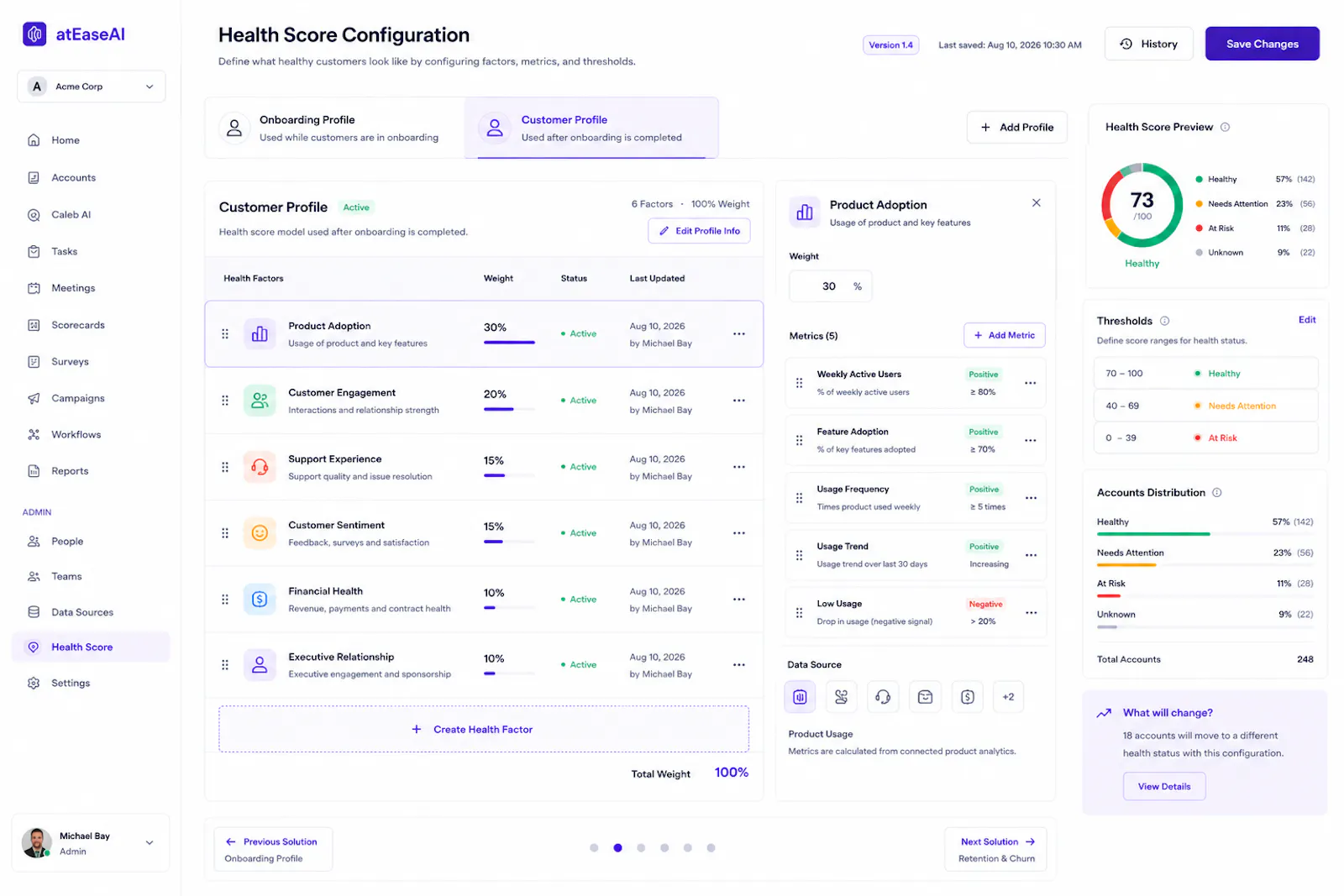Open options for Weekly Active Users metric
This screenshot has width=1344, height=896.
point(1031,383)
